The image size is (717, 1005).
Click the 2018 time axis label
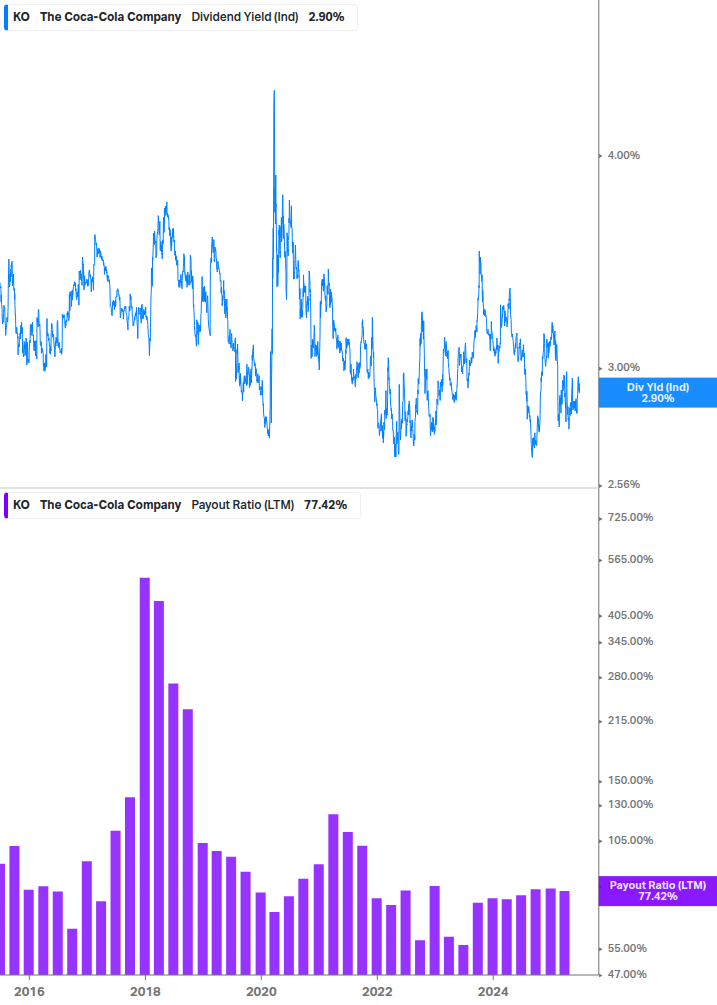[x=145, y=992]
